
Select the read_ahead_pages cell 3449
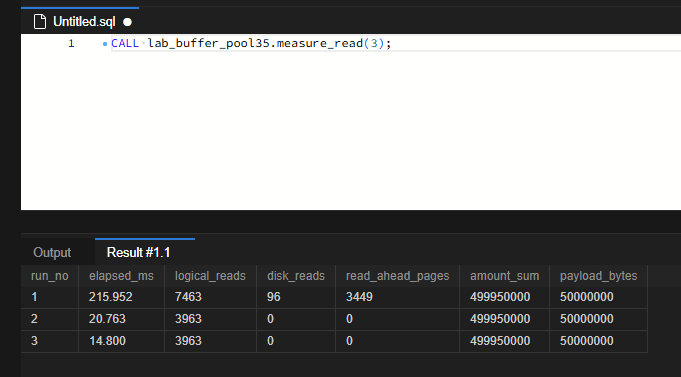(397, 298)
